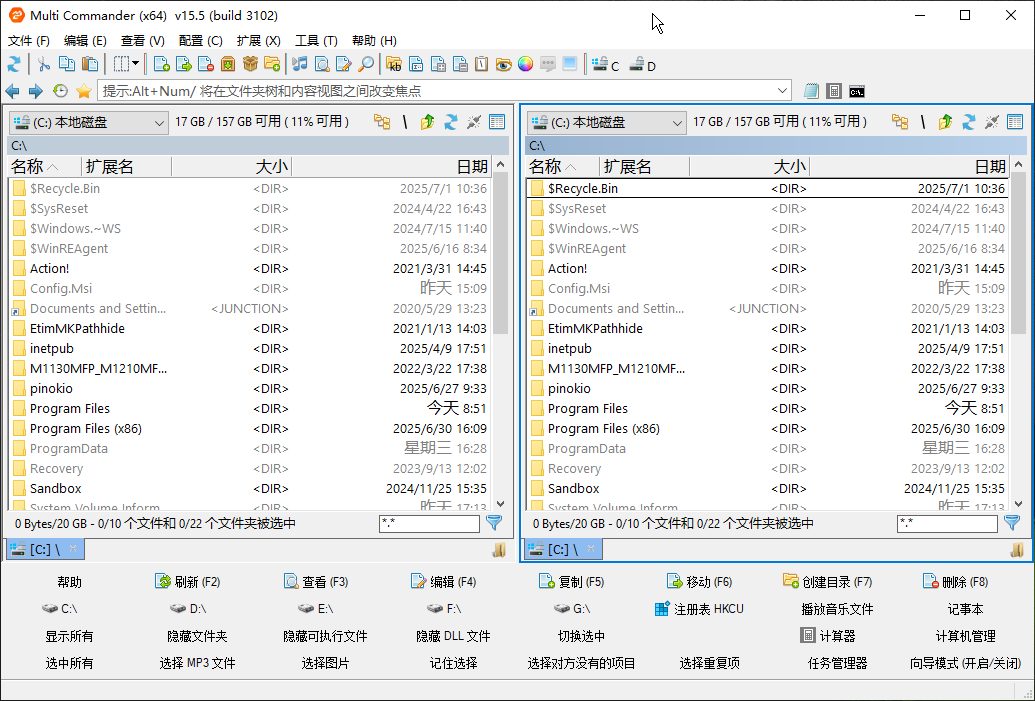This screenshot has height=701, width=1035.
Task: Click 刷新 (F2) button
Action: 187,582
